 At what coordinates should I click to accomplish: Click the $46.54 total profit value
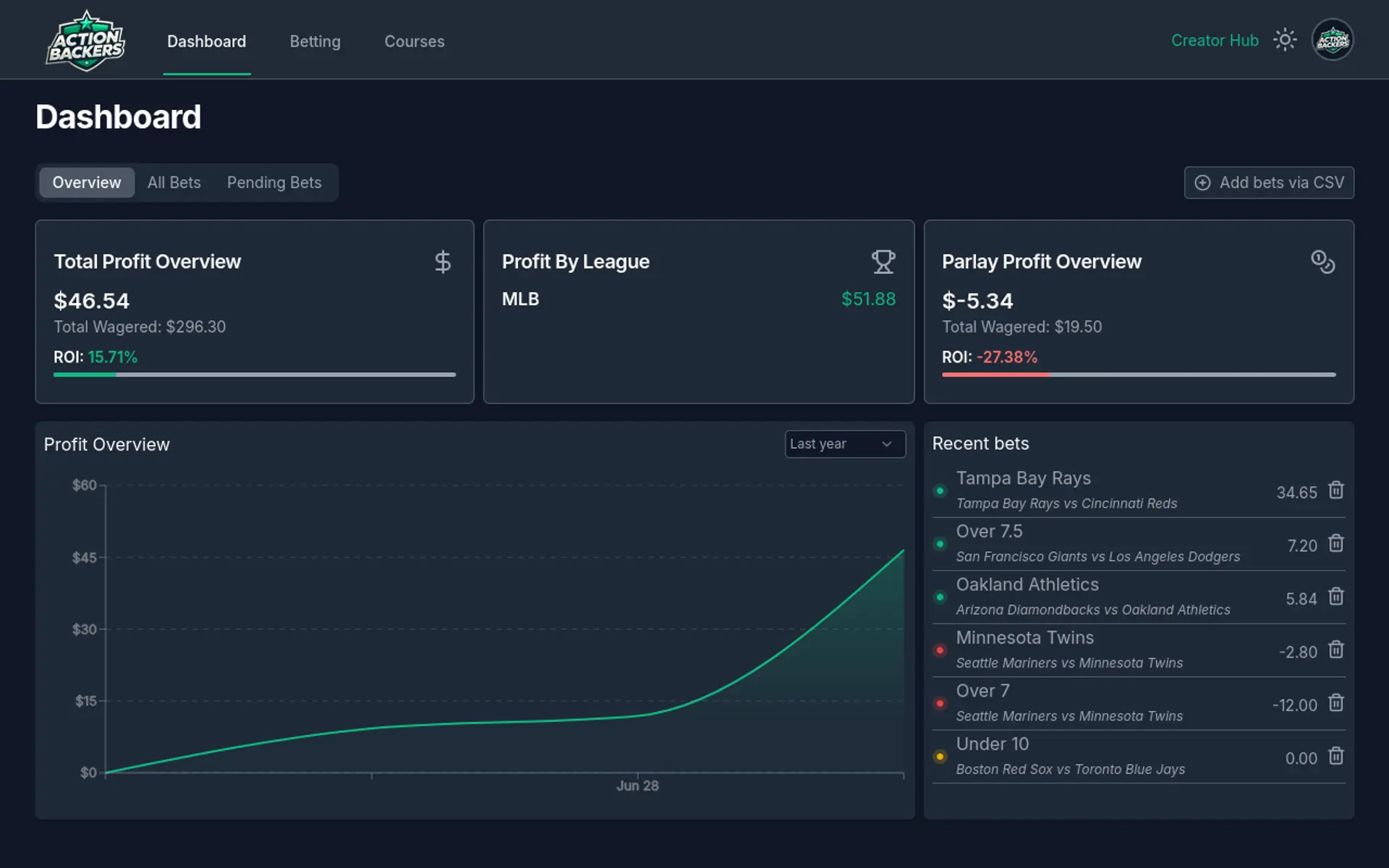pyautogui.click(x=92, y=300)
